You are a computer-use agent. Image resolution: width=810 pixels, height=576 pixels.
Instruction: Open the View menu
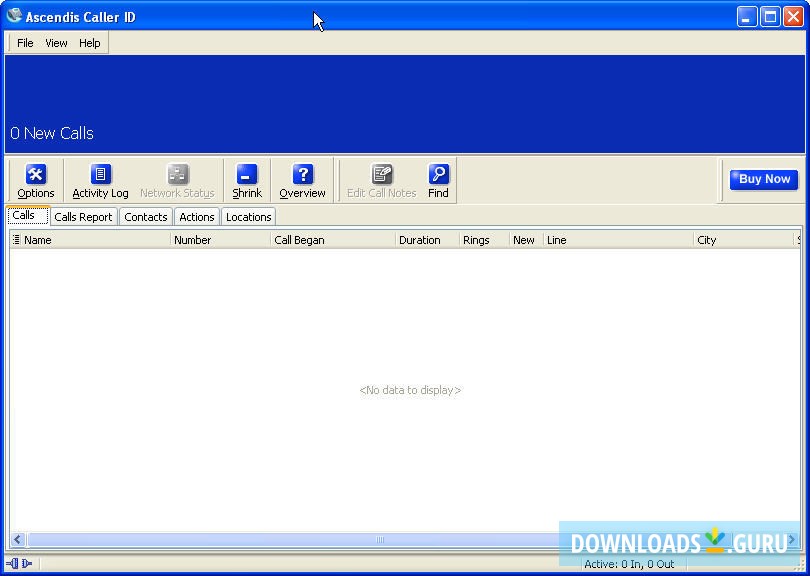(x=56, y=43)
